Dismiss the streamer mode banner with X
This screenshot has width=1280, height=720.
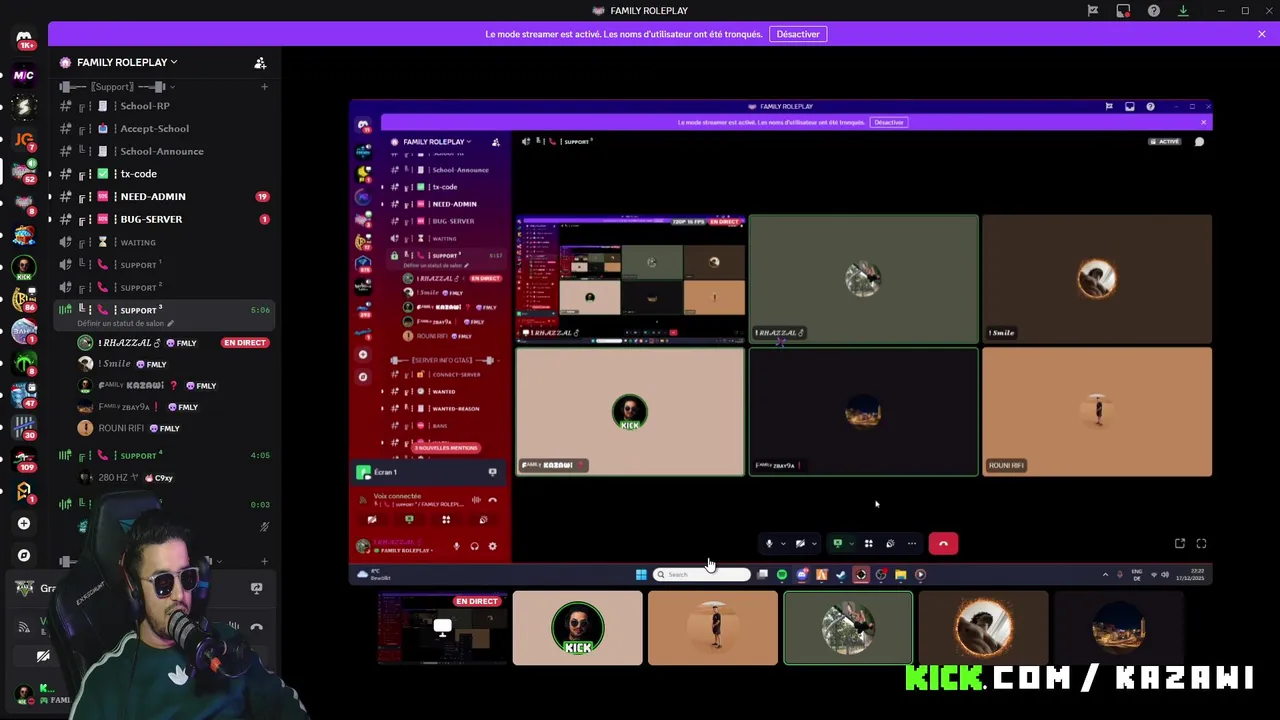tap(1262, 34)
